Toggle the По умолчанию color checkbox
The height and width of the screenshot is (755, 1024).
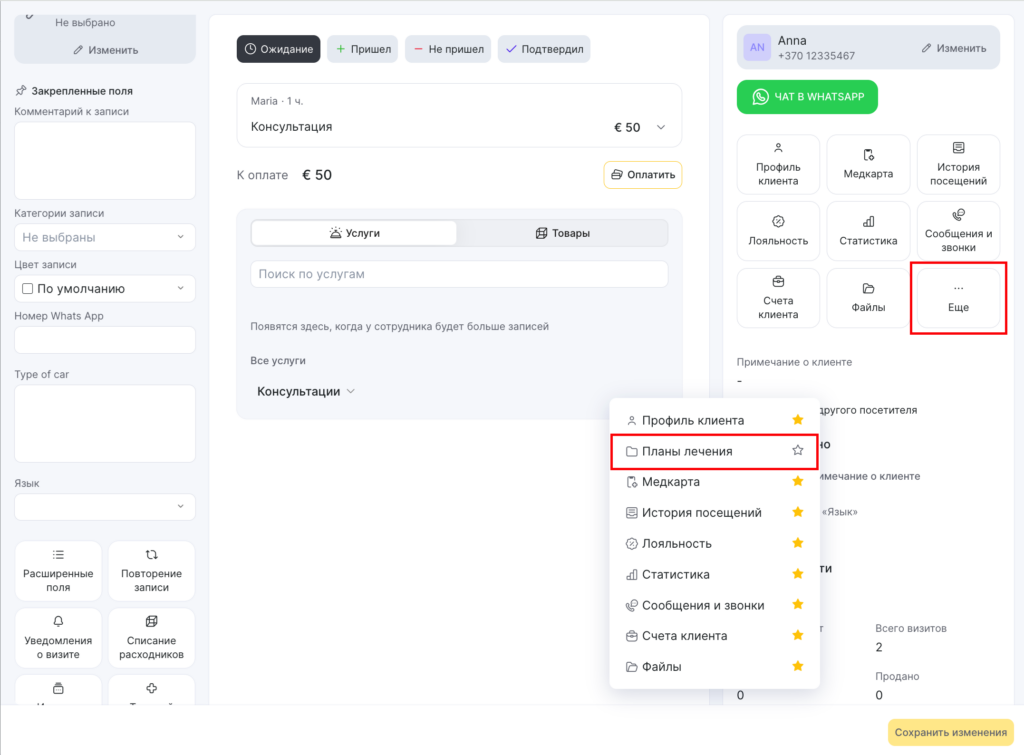pos(27,289)
